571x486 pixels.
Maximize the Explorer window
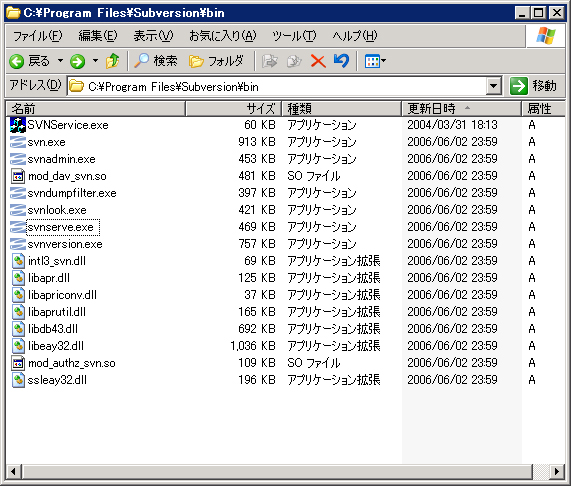539,13
